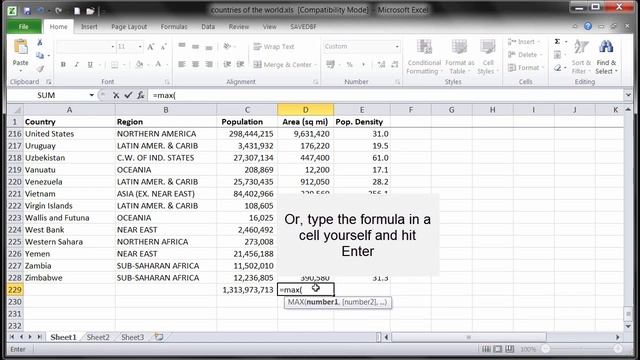This screenshot has height=360, width=640.
Task: Open Format as Table gallery
Action: 460,57
